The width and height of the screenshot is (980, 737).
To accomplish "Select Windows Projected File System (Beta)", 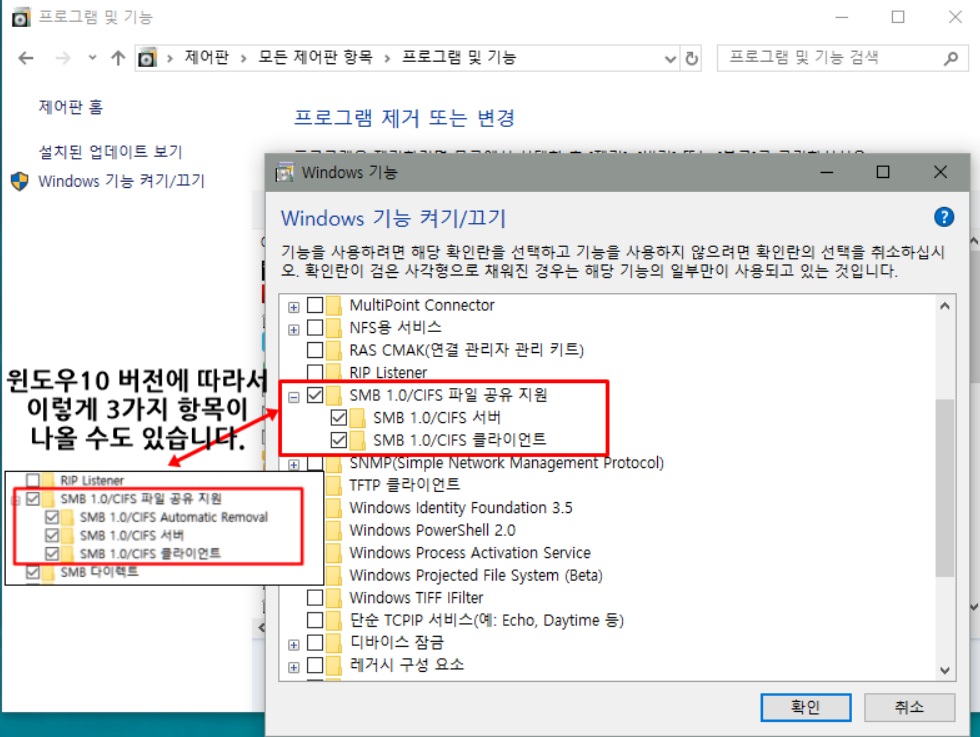I will pyautogui.click(x=476, y=575).
